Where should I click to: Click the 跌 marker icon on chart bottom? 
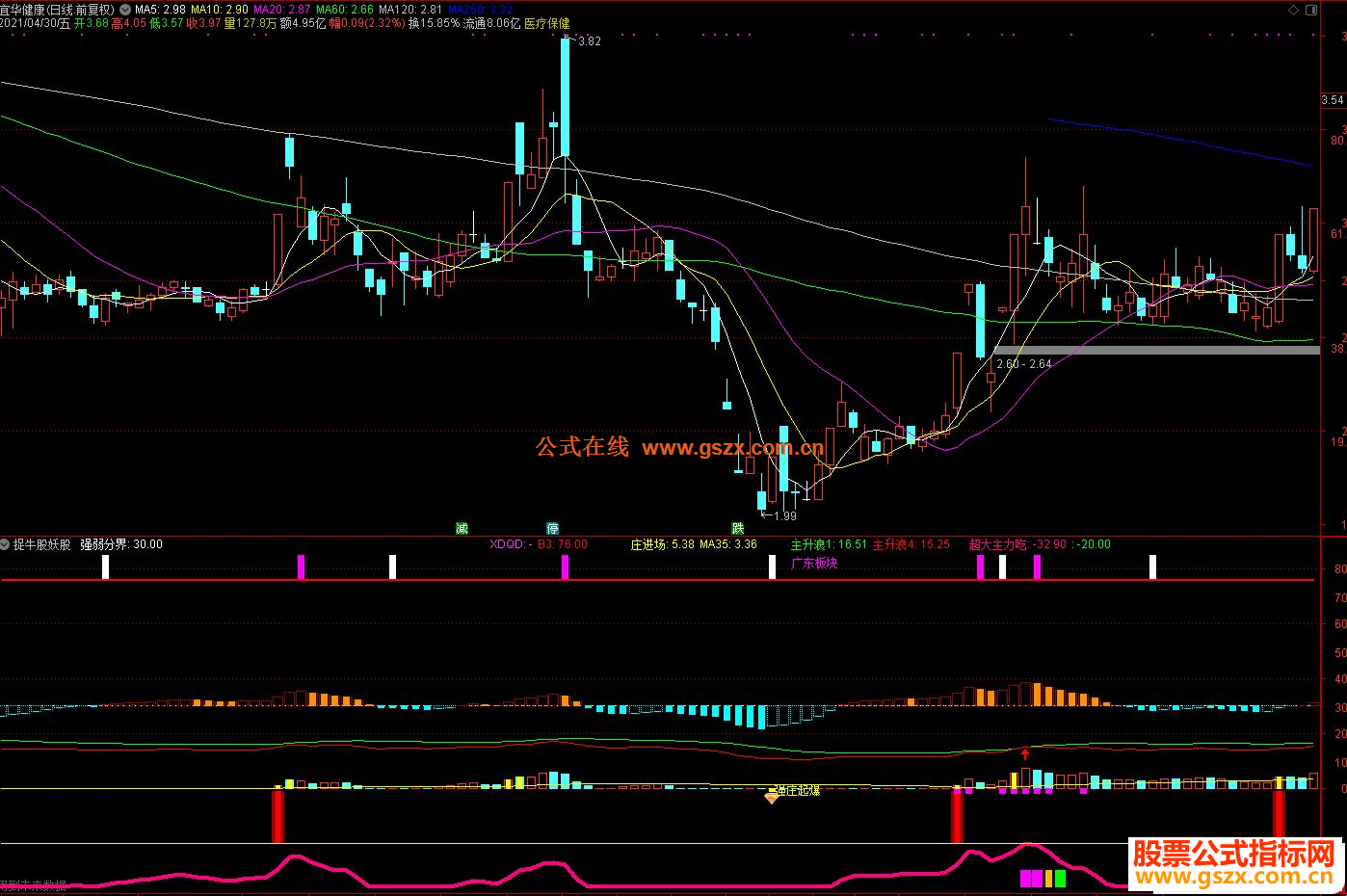(x=738, y=528)
